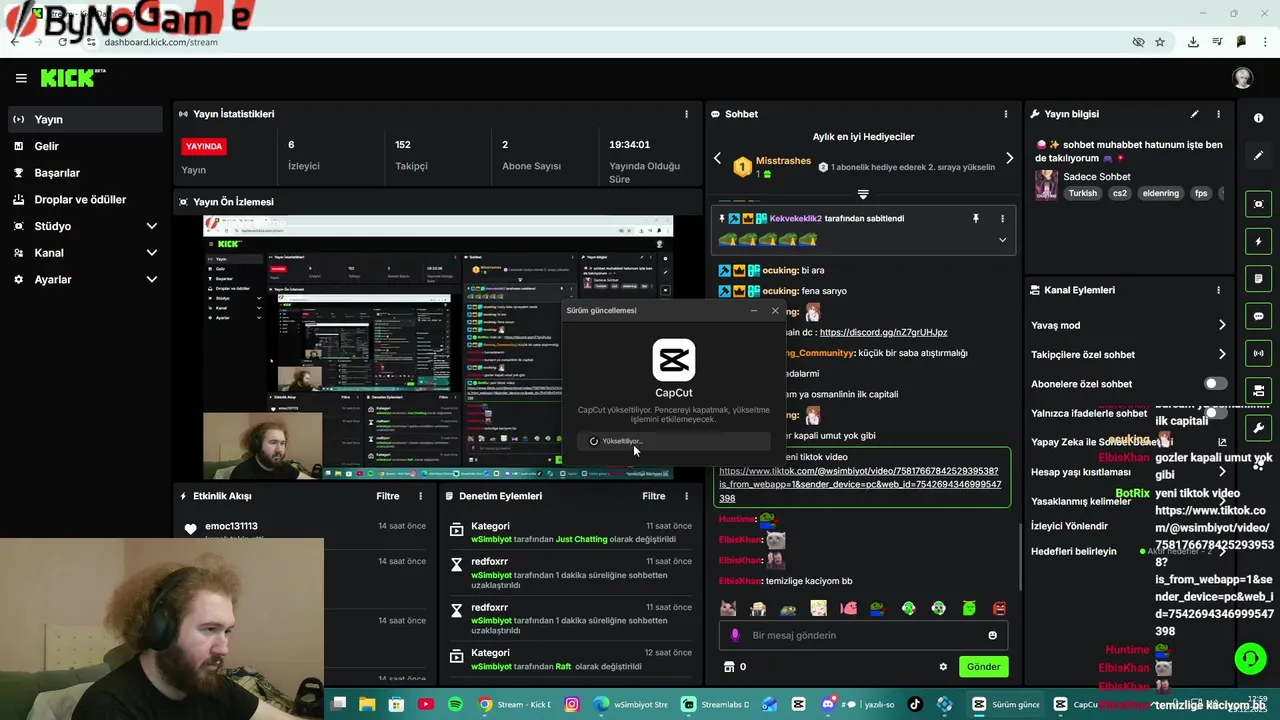Open Yasaklanmış kelimeler action
The width and height of the screenshot is (1280, 720).
tap(1081, 501)
